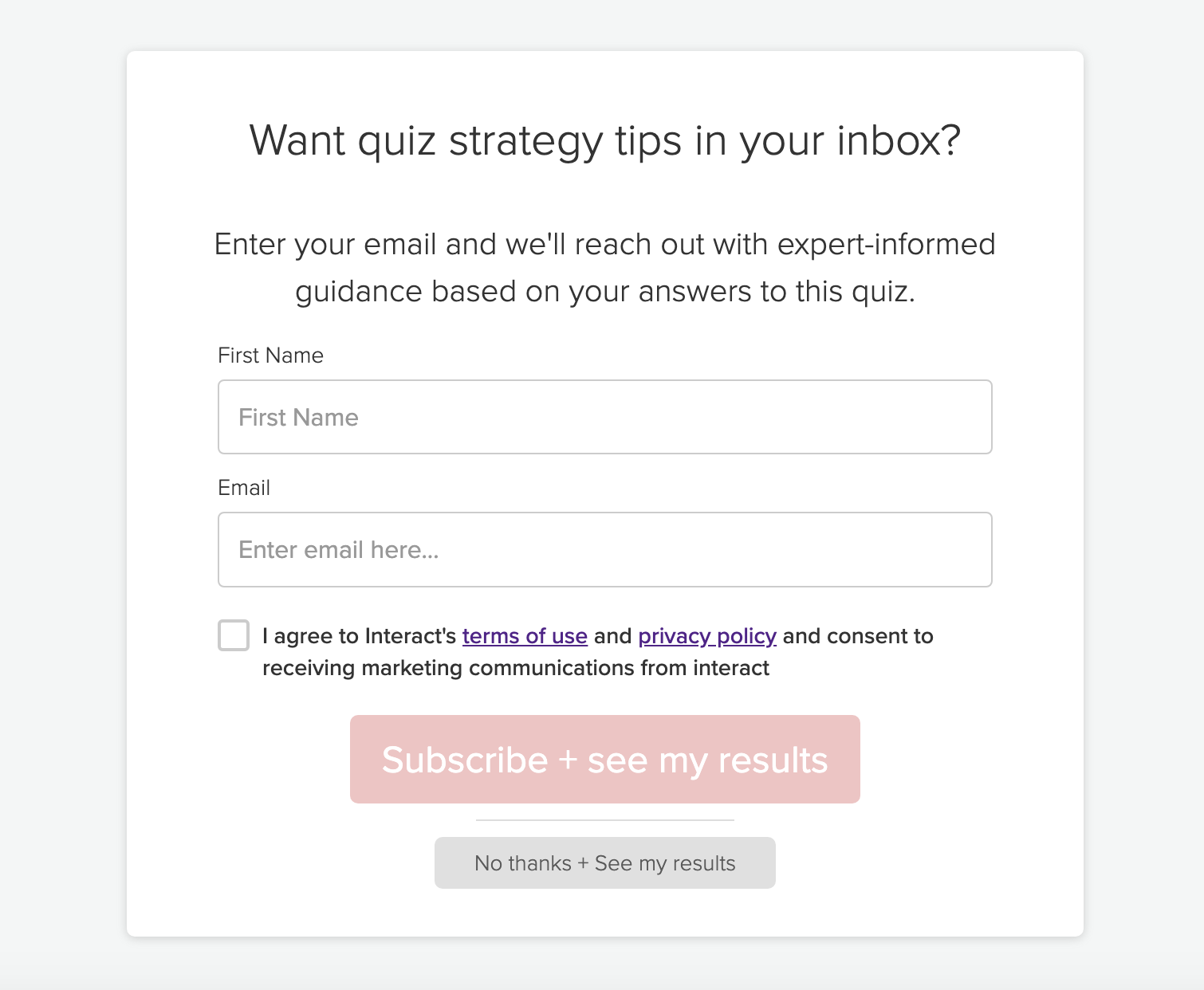The width and height of the screenshot is (1204, 990).
Task: Click the 'Enter email here...' placeholder text
Action: click(338, 549)
